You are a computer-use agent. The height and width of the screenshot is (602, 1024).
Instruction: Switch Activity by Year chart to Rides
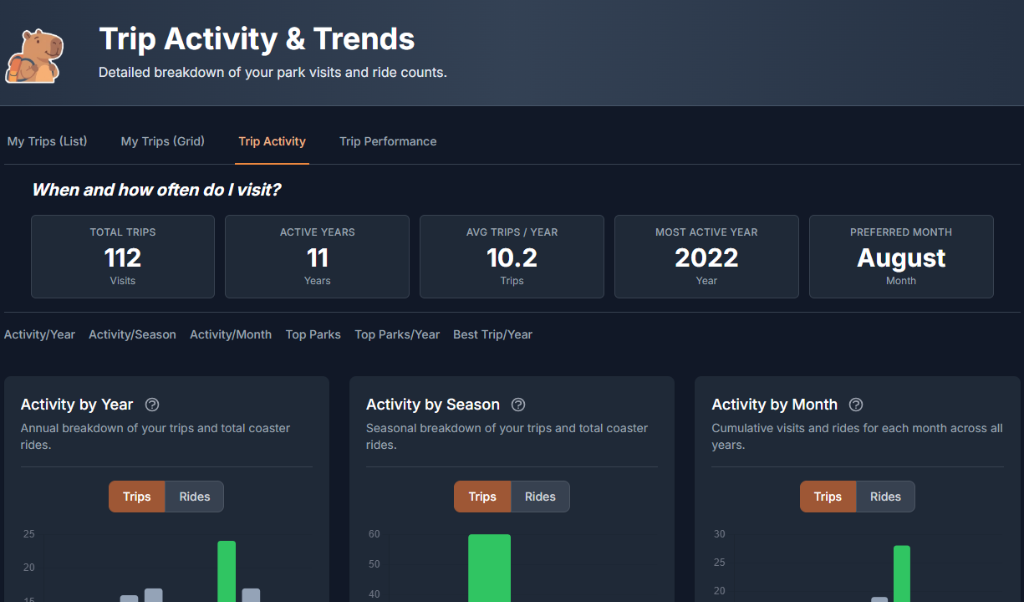click(x=194, y=496)
